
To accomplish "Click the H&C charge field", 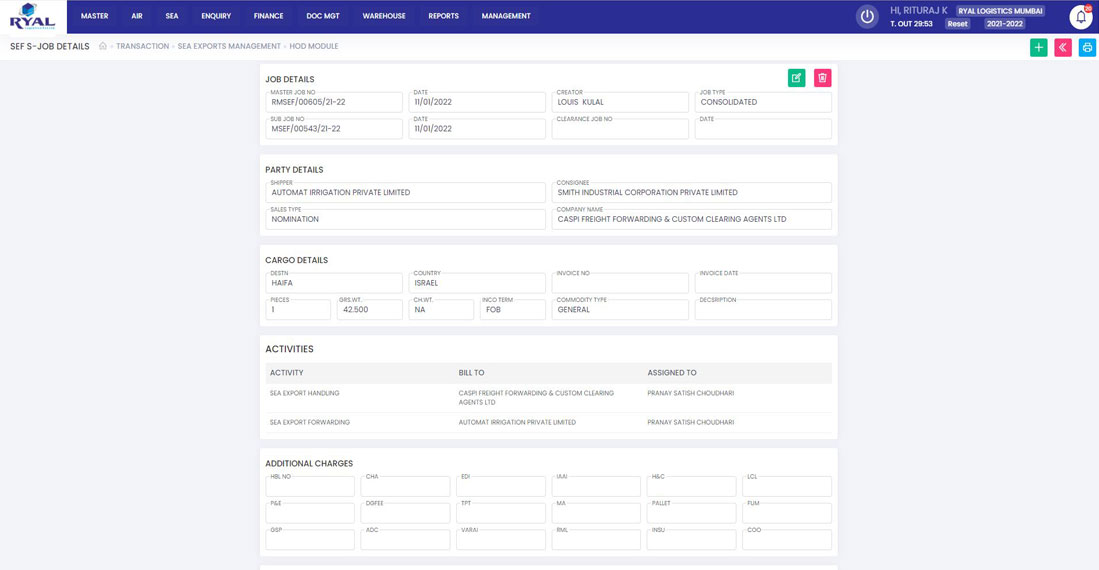I will 691,487.
